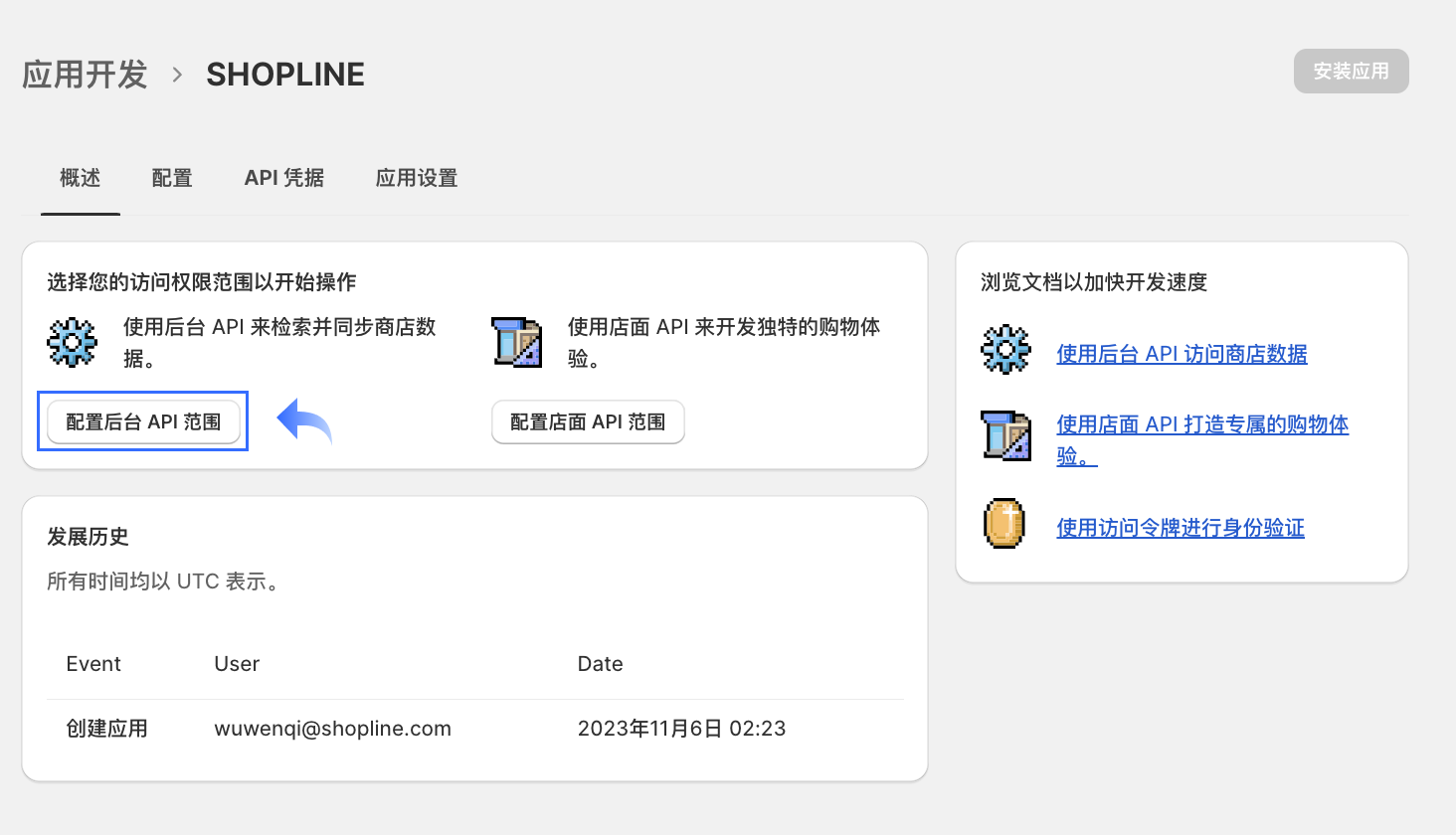Click the storefront icon in the docs sidebar

(1004, 435)
